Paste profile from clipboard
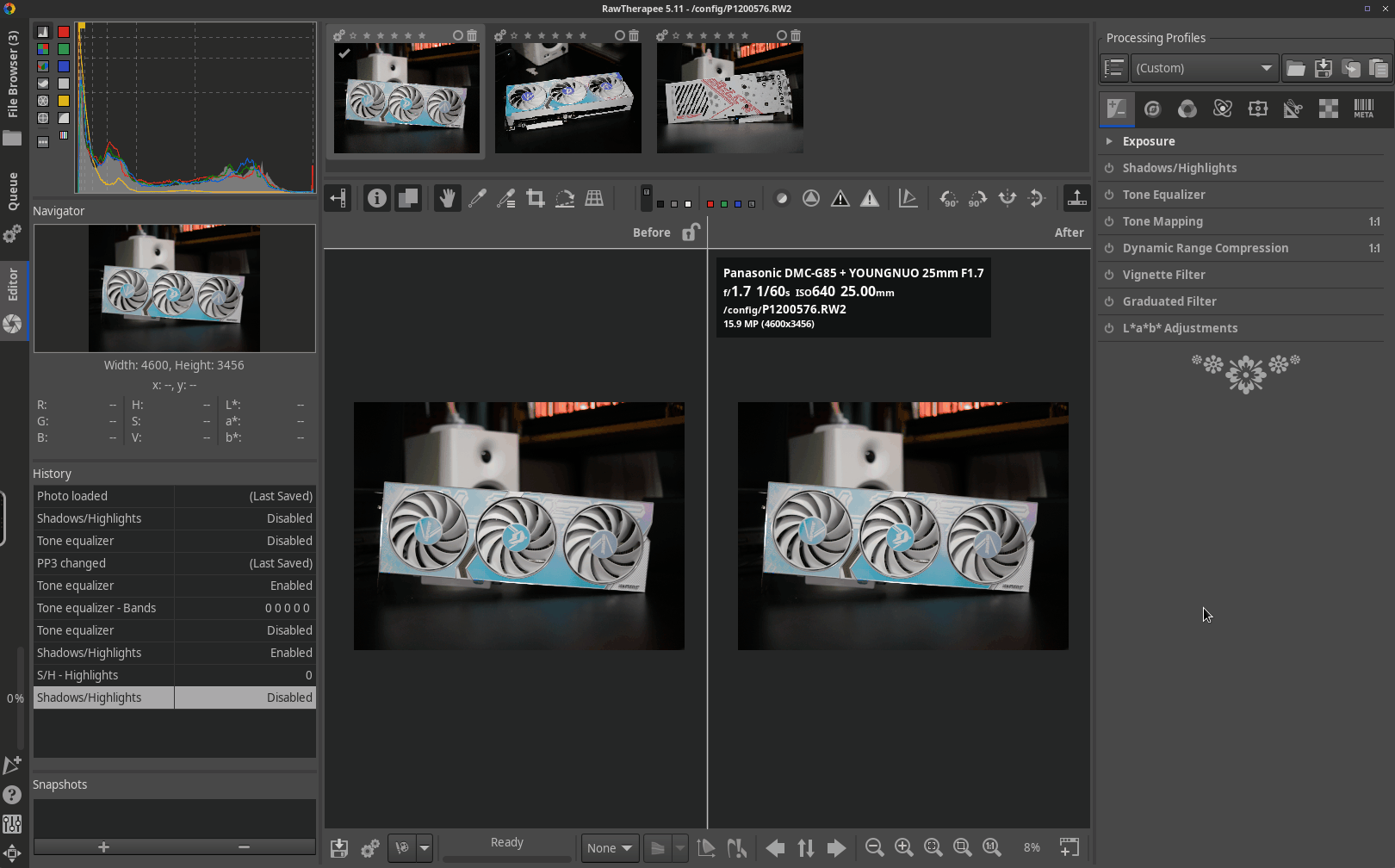This screenshot has height=868, width=1395. coord(1379,68)
